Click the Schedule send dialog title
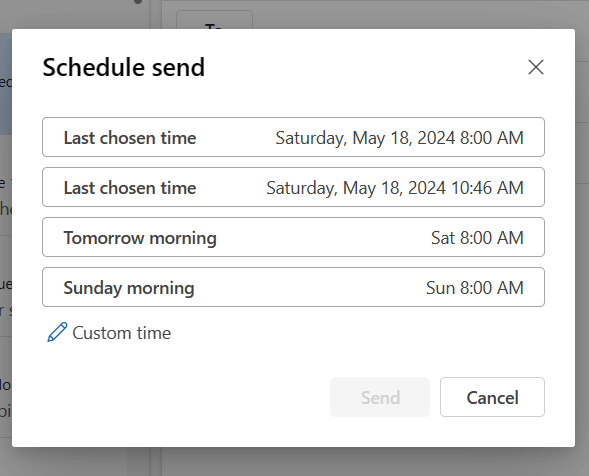 124,67
